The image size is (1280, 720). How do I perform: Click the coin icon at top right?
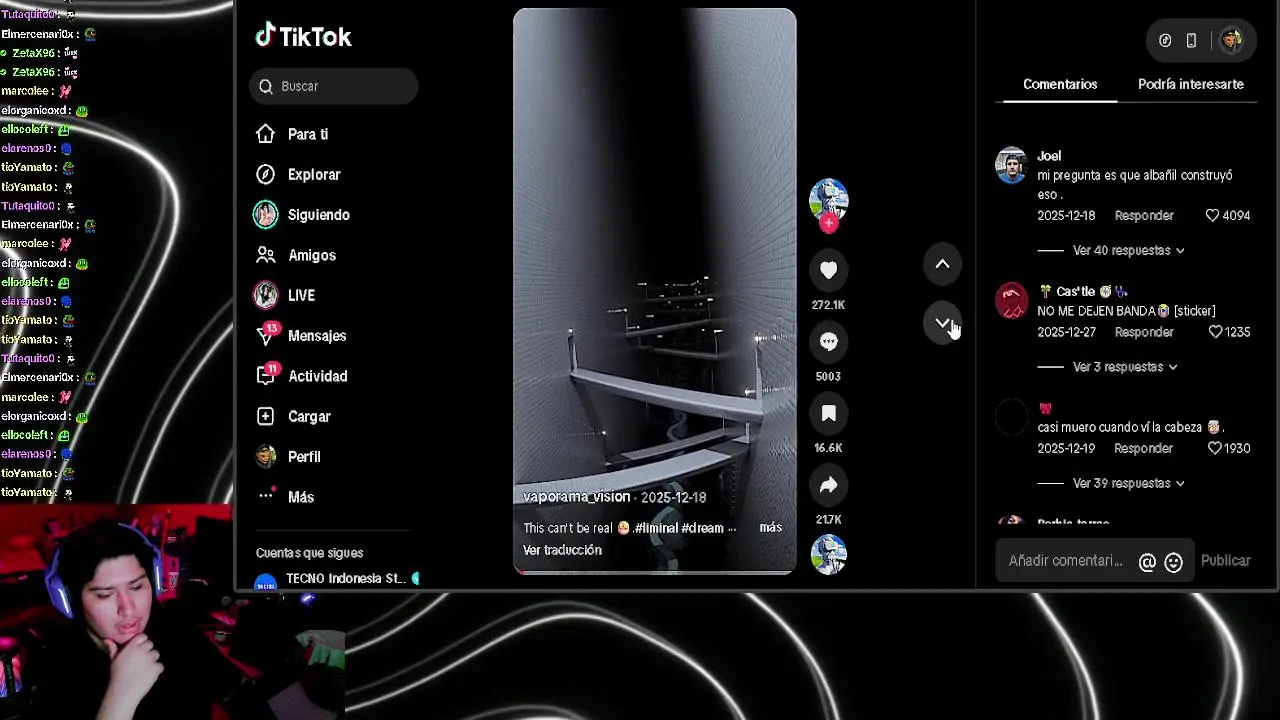[1165, 40]
